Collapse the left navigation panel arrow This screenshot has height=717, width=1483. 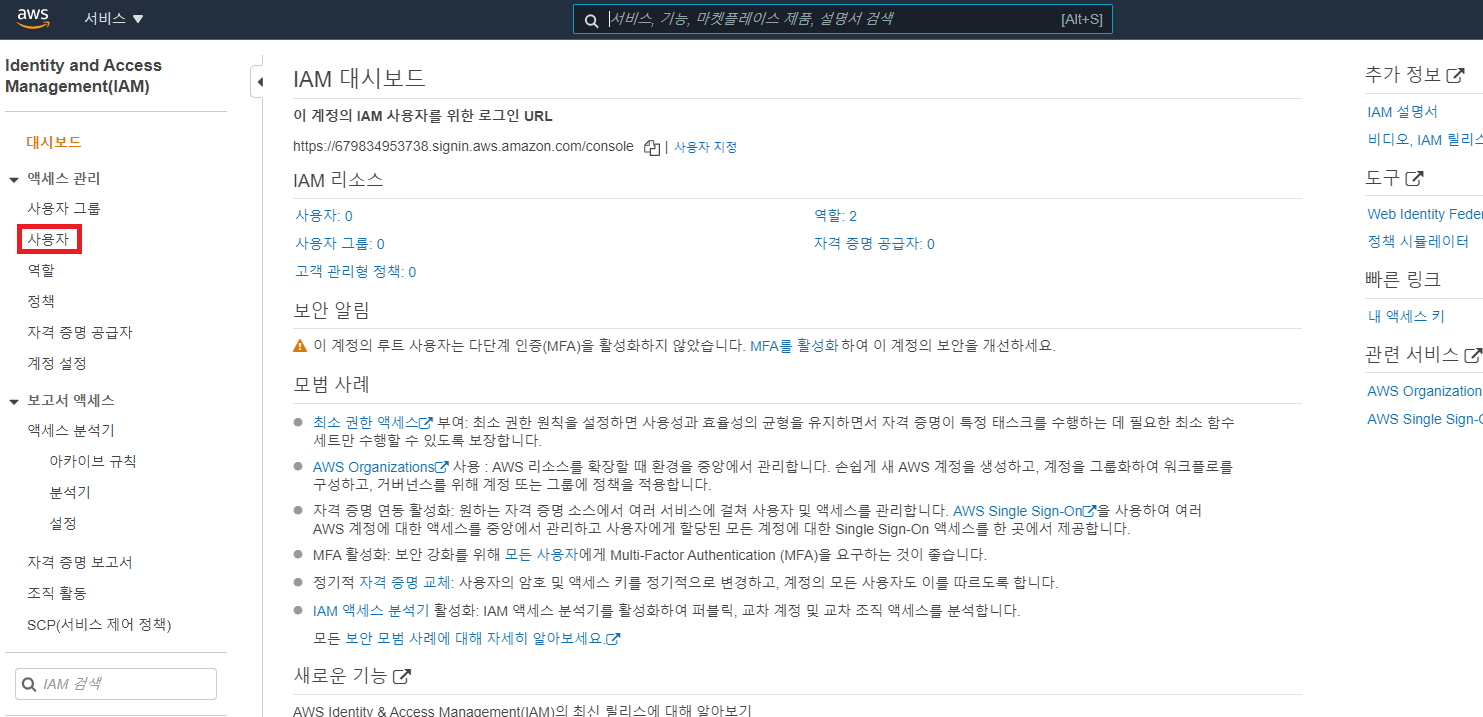click(258, 82)
